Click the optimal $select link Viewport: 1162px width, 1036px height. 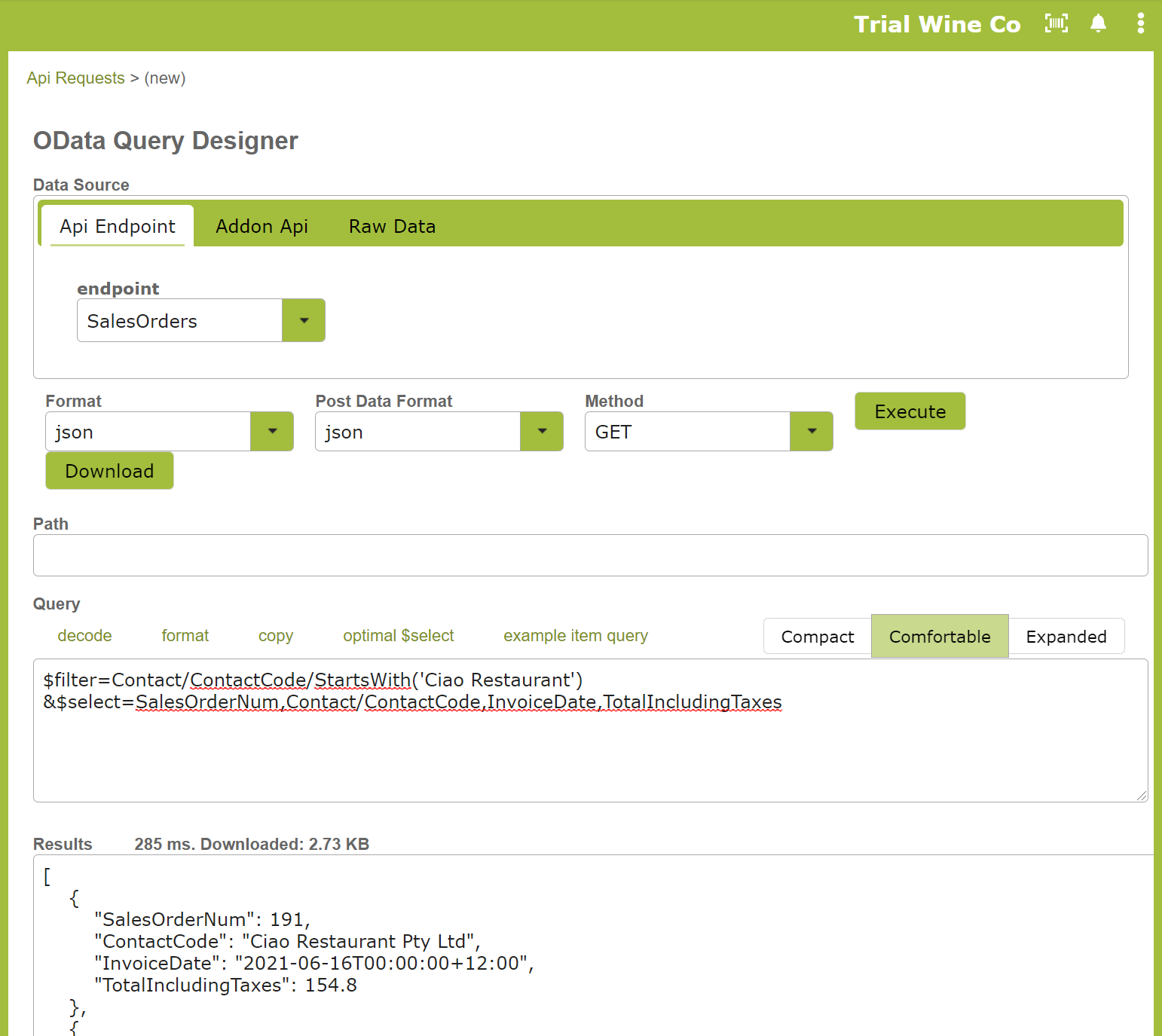[399, 636]
